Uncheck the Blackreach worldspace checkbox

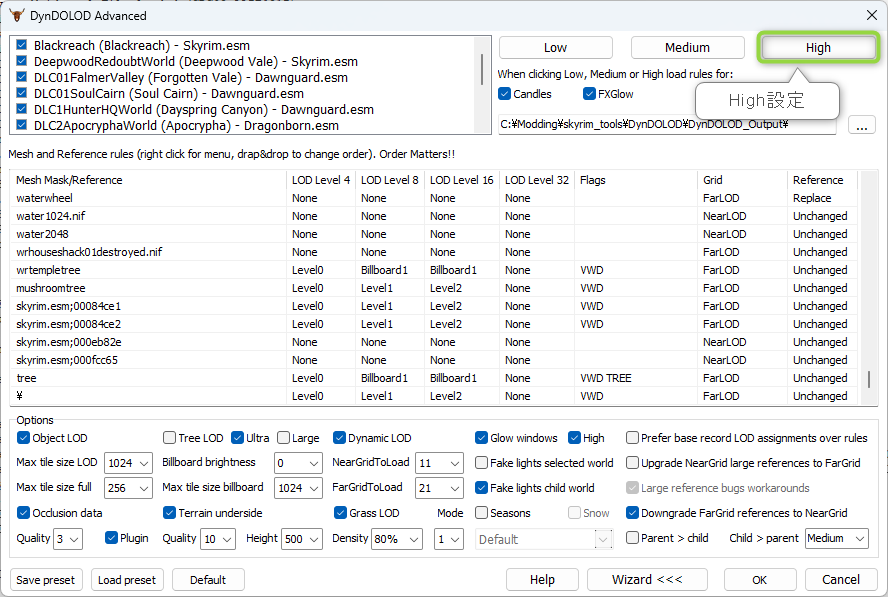coord(22,45)
